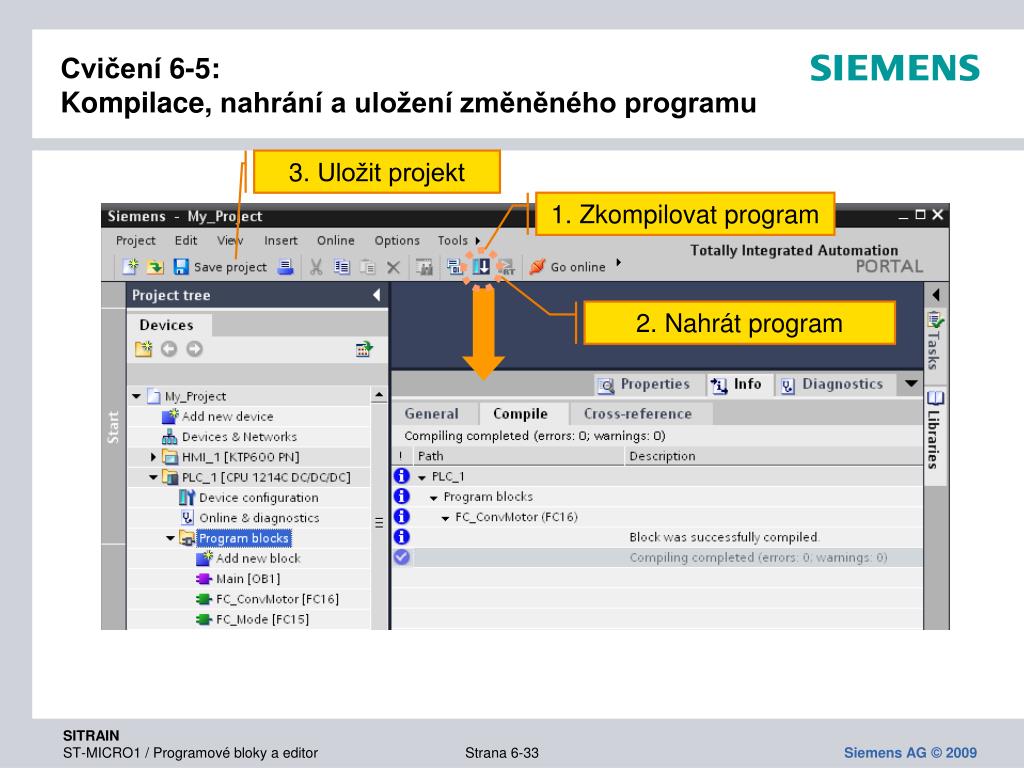
Task: Click the Download to device icon
Action: (x=481, y=266)
